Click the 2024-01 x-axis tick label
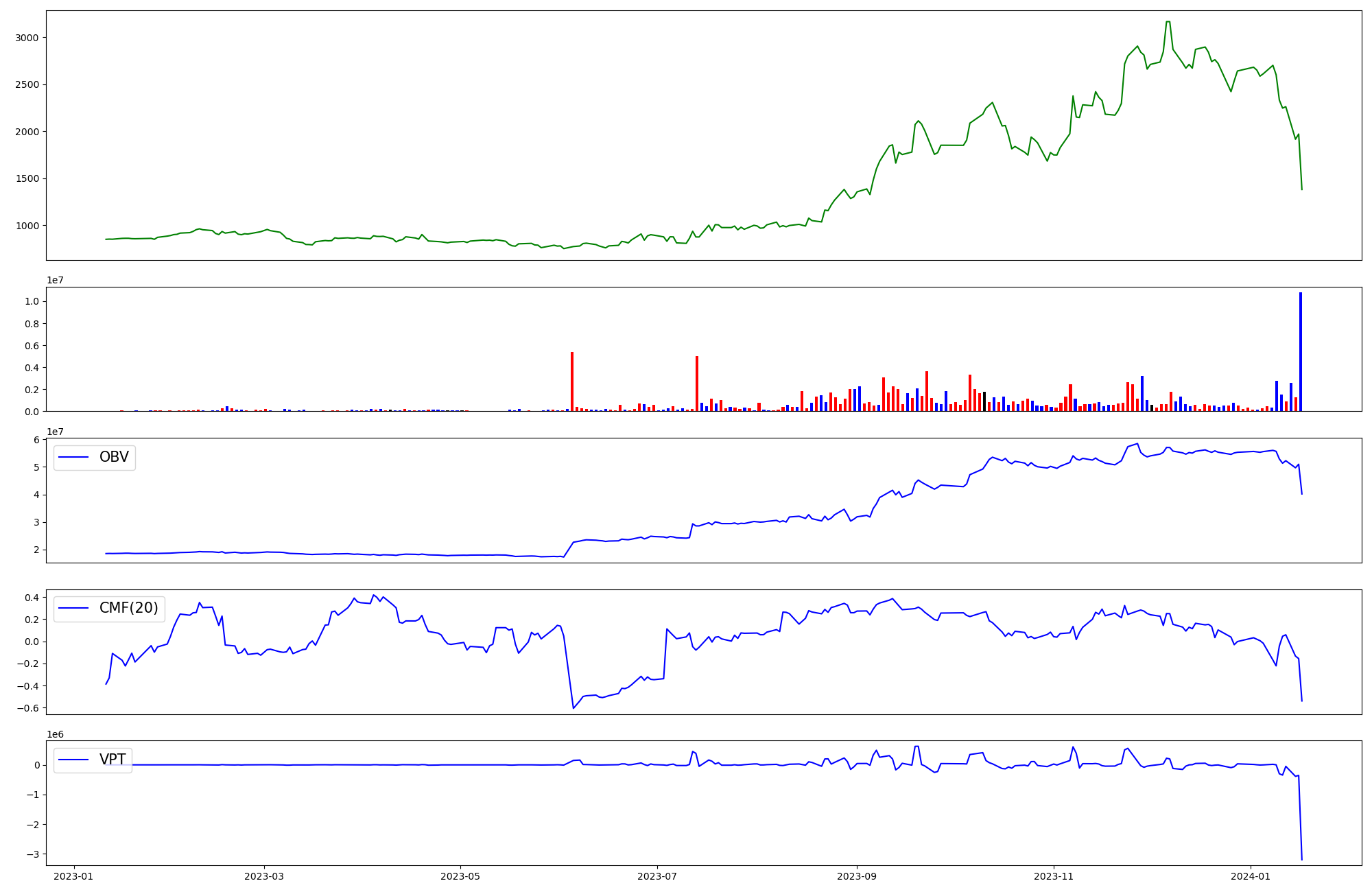This screenshot has width=1372, height=892. pyautogui.click(x=1251, y=876)
